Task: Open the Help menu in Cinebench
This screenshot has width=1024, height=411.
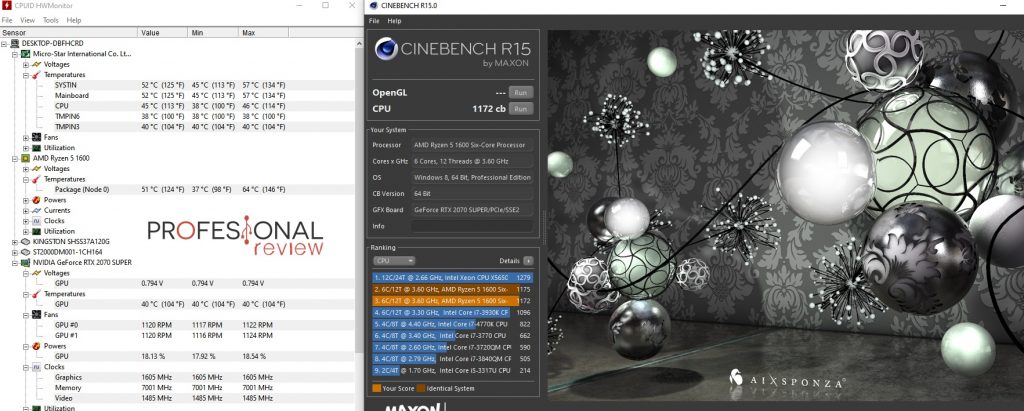Action: (x=394, y=21)
